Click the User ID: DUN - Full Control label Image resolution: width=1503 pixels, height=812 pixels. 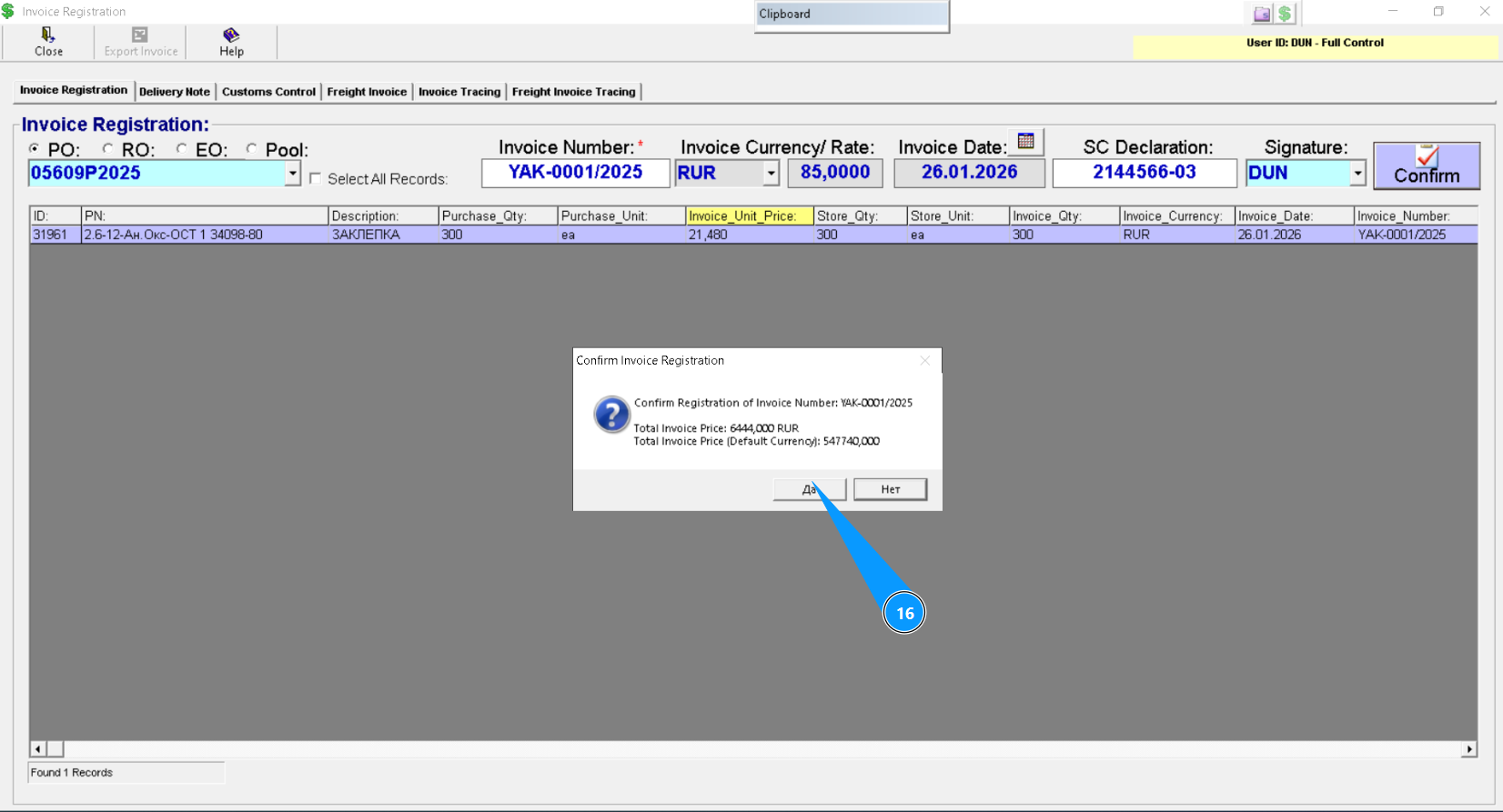click(x=1315, y=43)
